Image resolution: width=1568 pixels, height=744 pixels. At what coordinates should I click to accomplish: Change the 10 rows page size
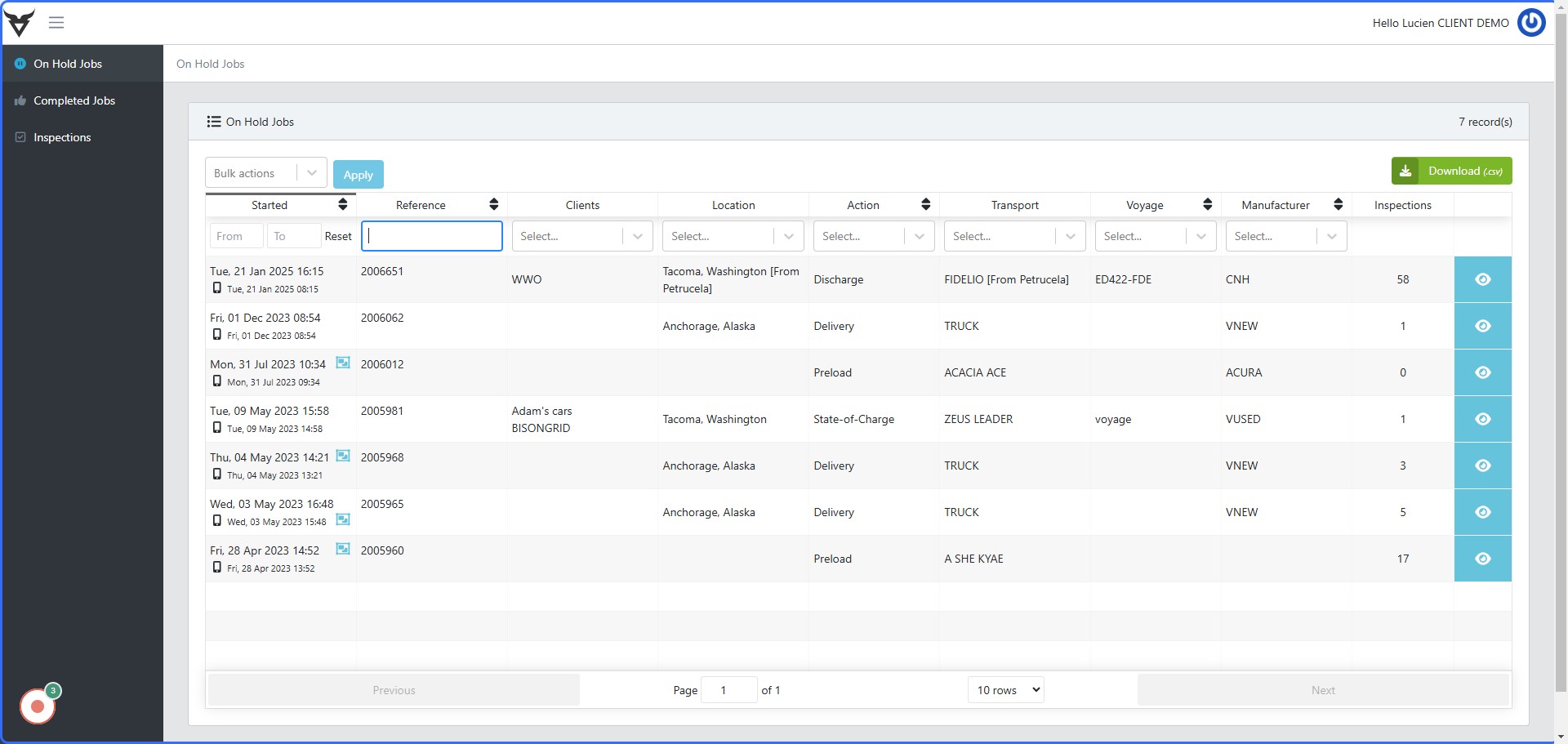[1006, 690]
